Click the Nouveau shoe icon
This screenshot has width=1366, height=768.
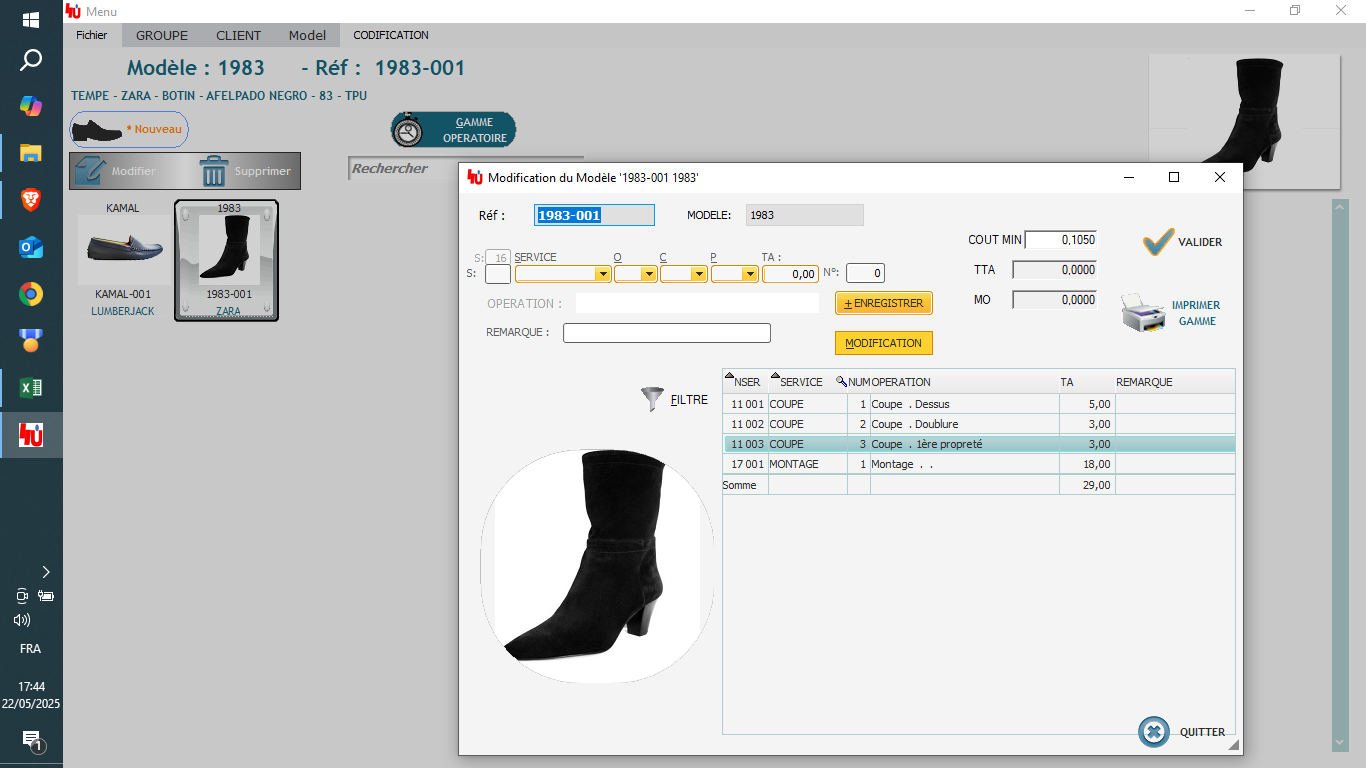97,130
